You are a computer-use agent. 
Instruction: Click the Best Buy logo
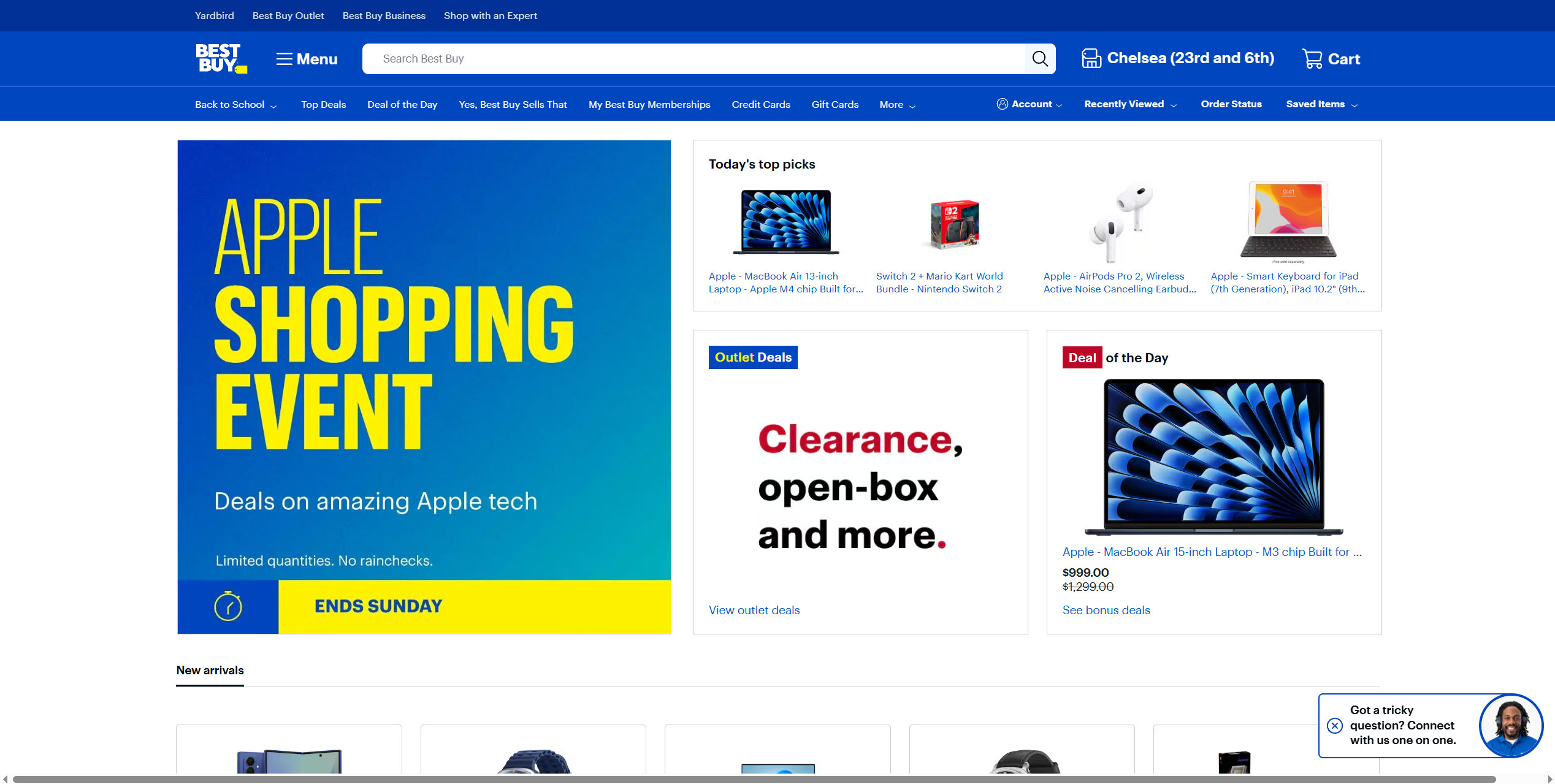221,59
